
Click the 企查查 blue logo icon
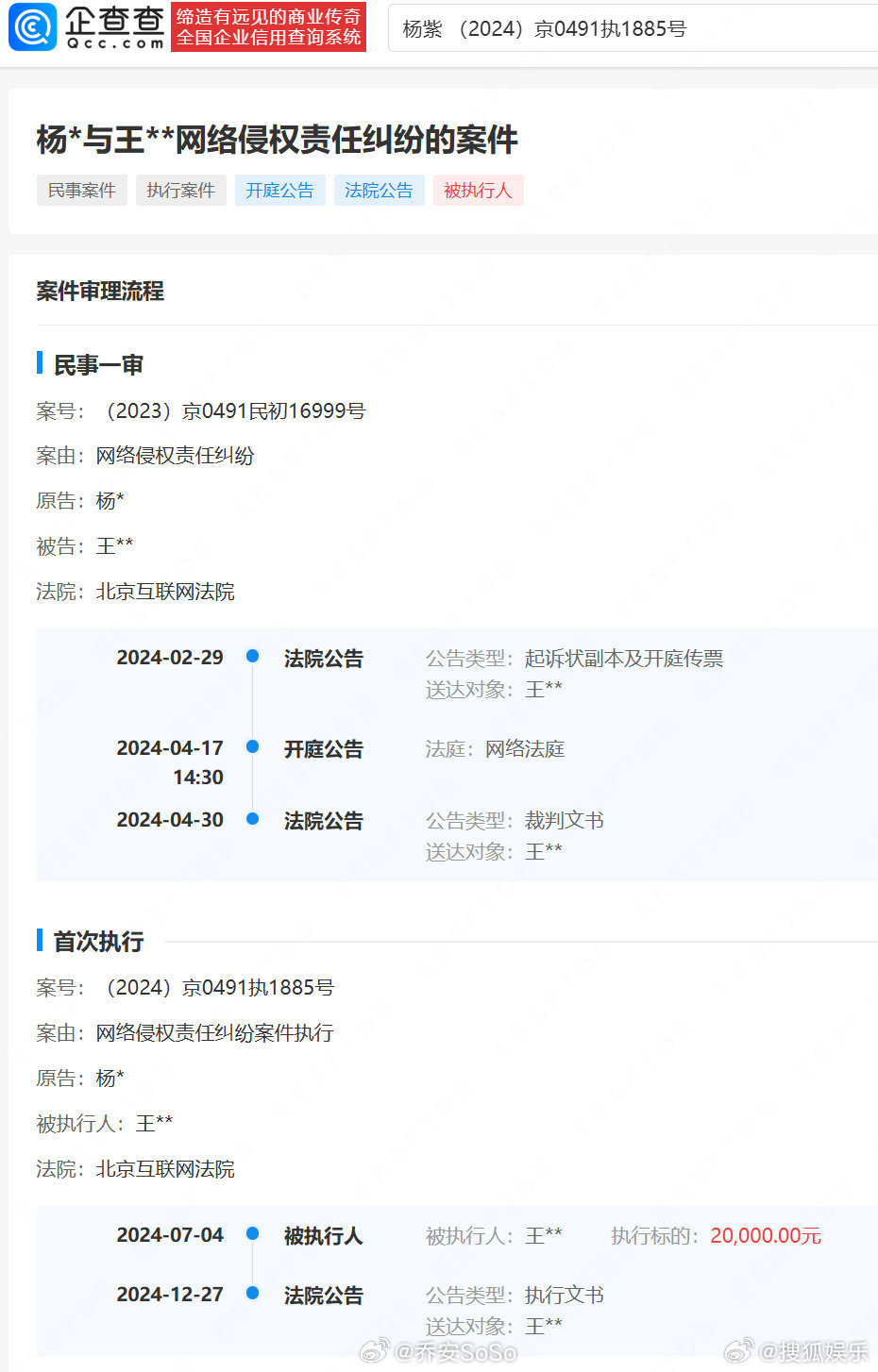[31, 27]
